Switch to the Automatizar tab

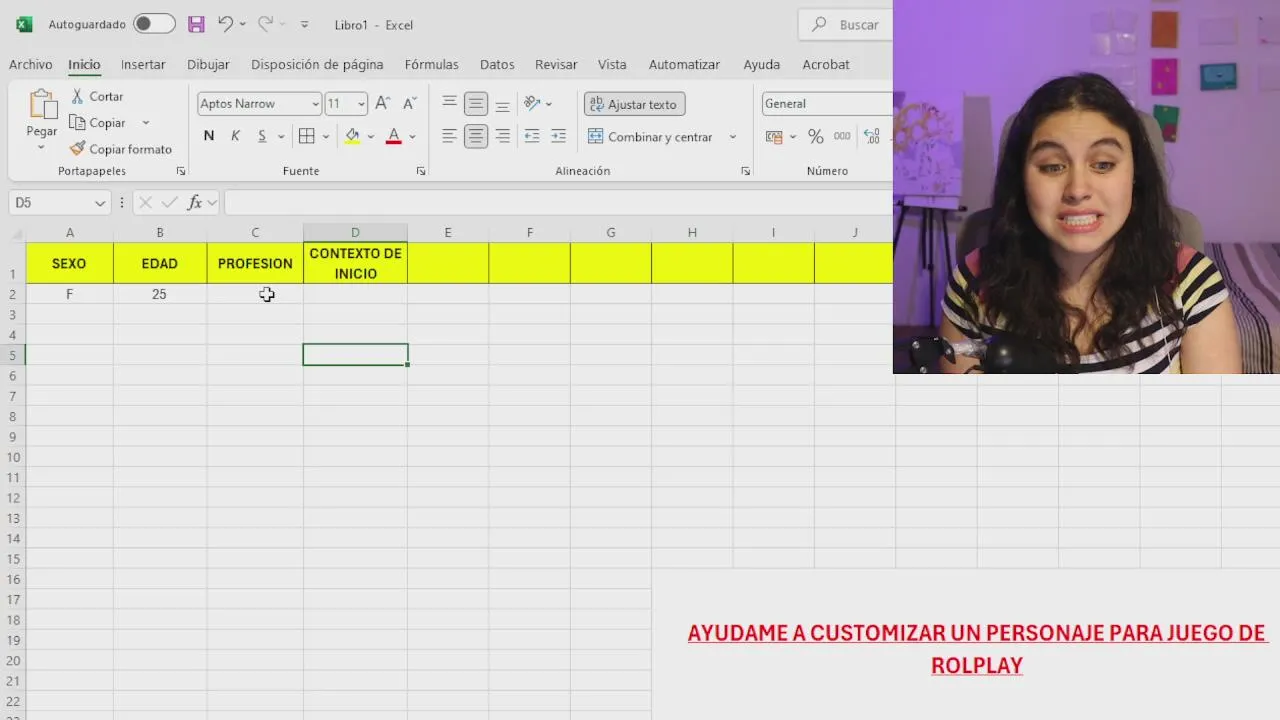pos(684,64)
